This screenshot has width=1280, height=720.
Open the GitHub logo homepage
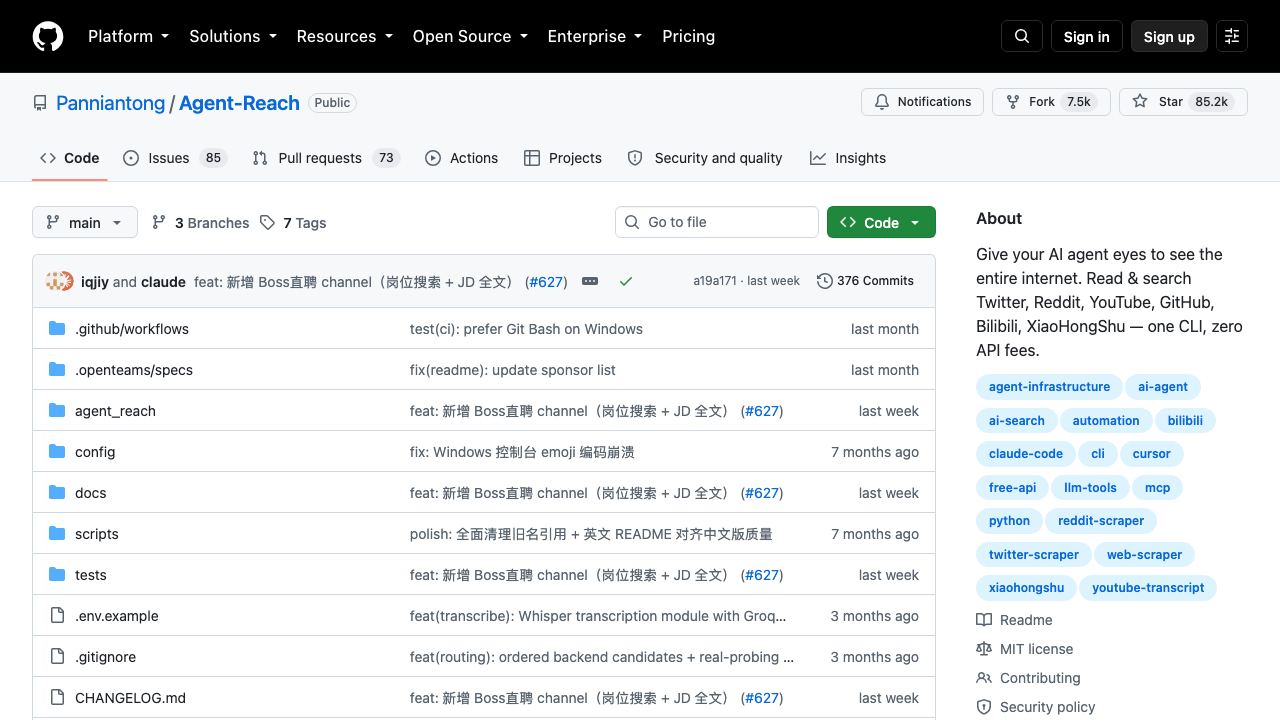48,36
